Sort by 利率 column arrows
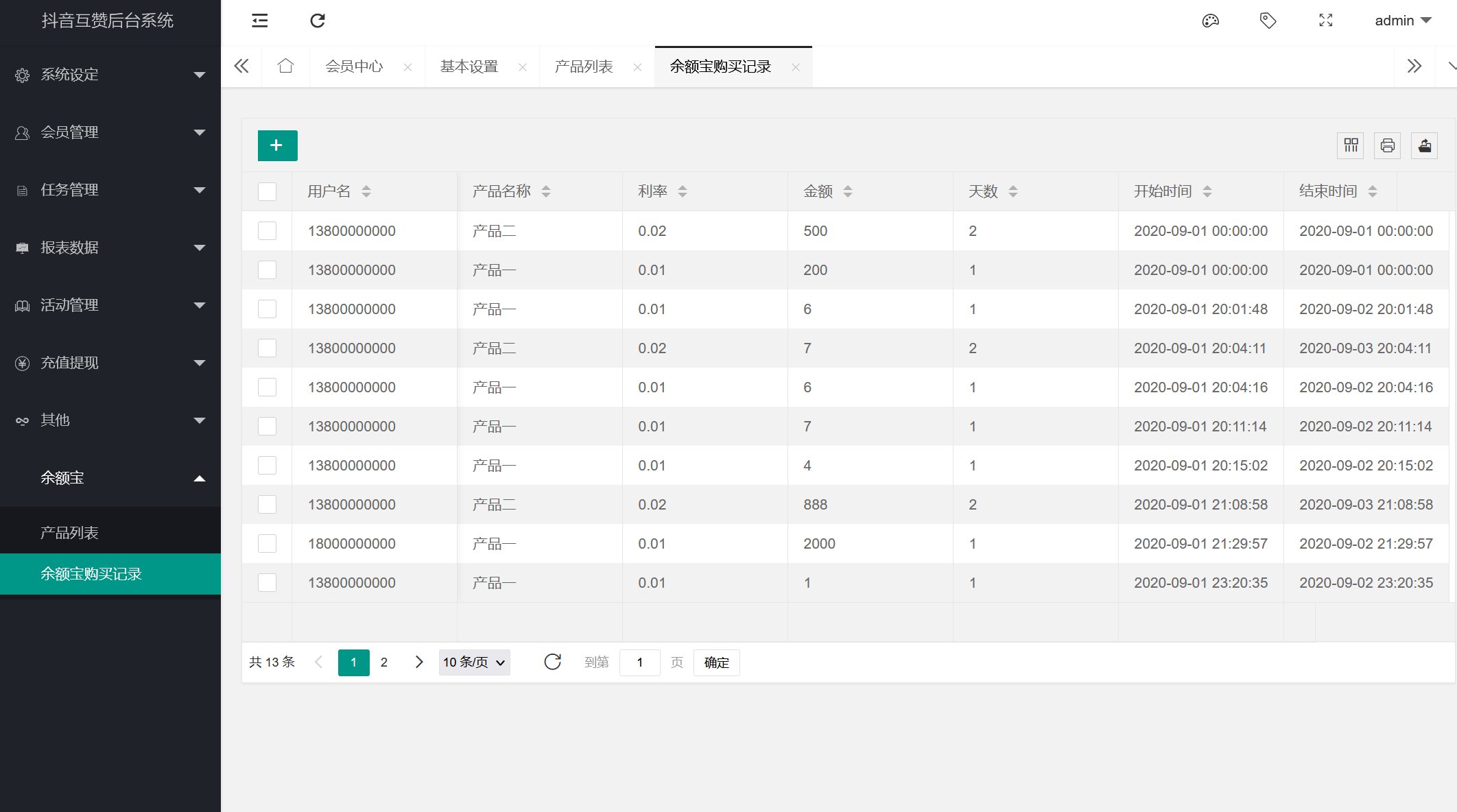Viewport: 1457px width, 812px height. [683, 191]
